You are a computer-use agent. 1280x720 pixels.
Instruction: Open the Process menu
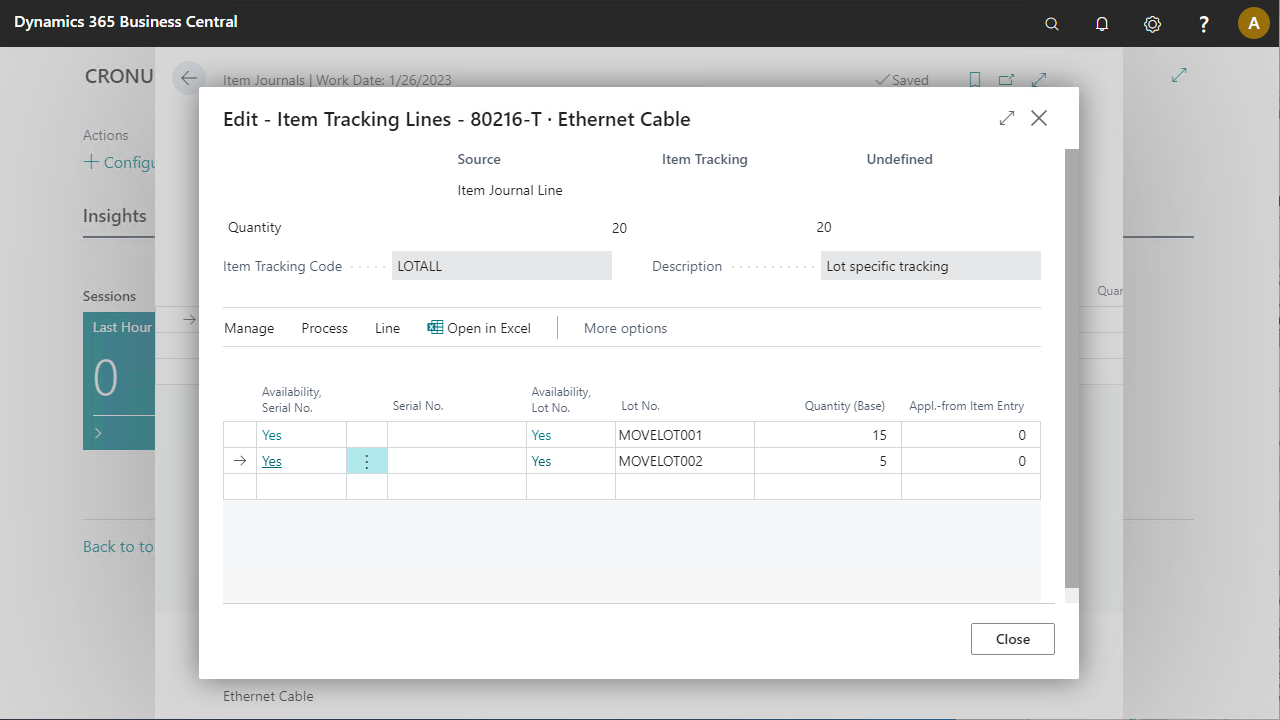(325, 328)
